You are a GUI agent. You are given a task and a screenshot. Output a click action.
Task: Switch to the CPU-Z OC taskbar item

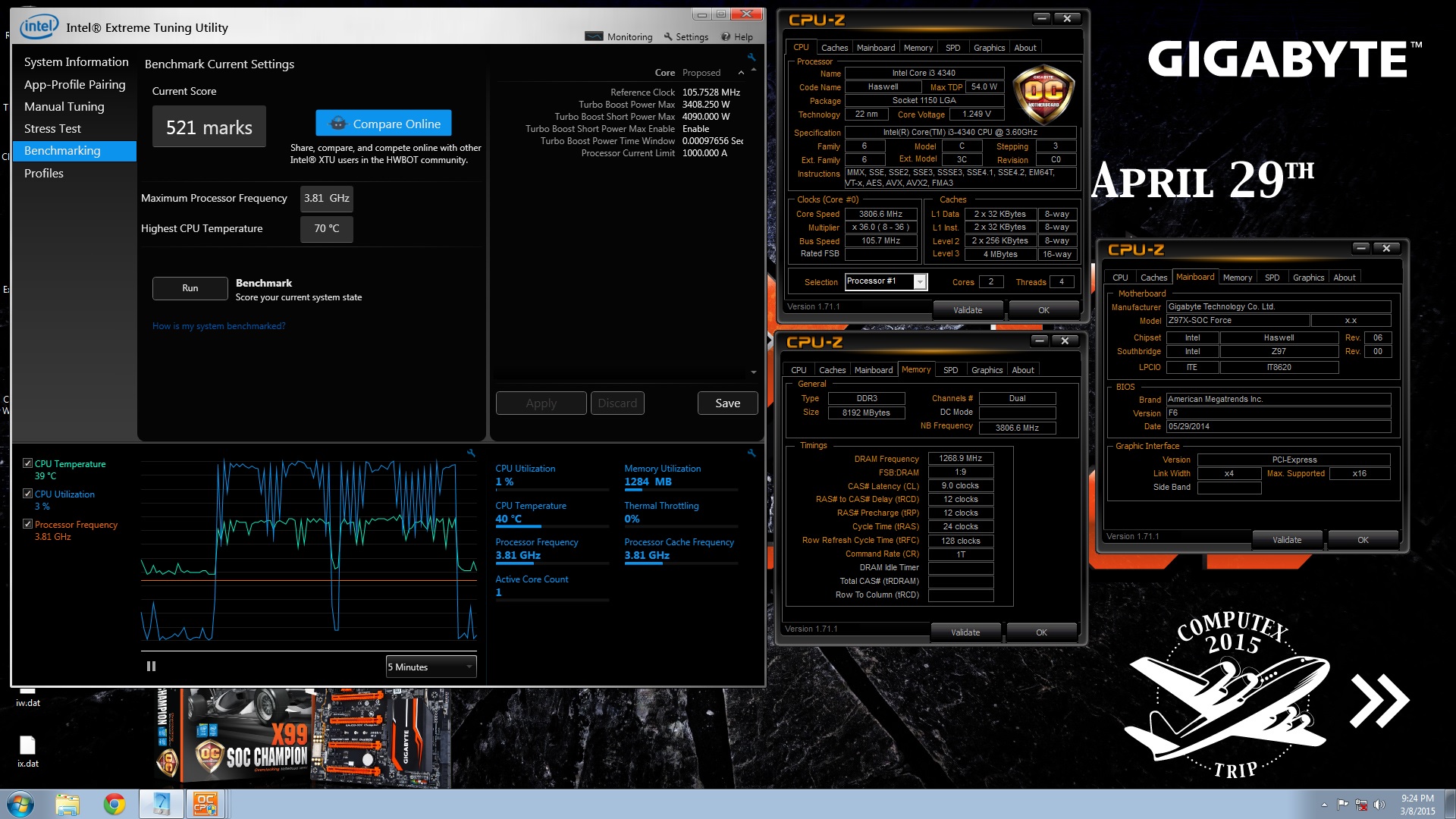pos(206,804)
